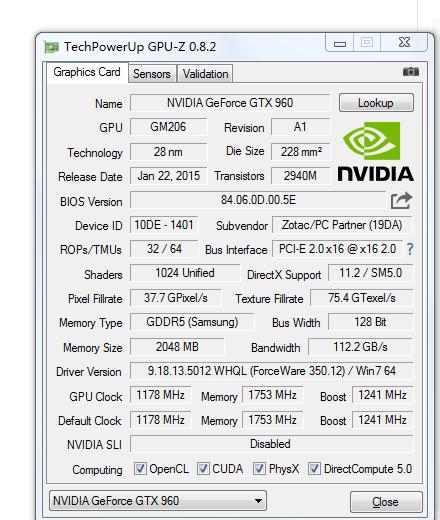The height and width of the screenshot is (520, 440).
Task: Toggle the CUDA checkbox
Action: (x=203, y=468)
